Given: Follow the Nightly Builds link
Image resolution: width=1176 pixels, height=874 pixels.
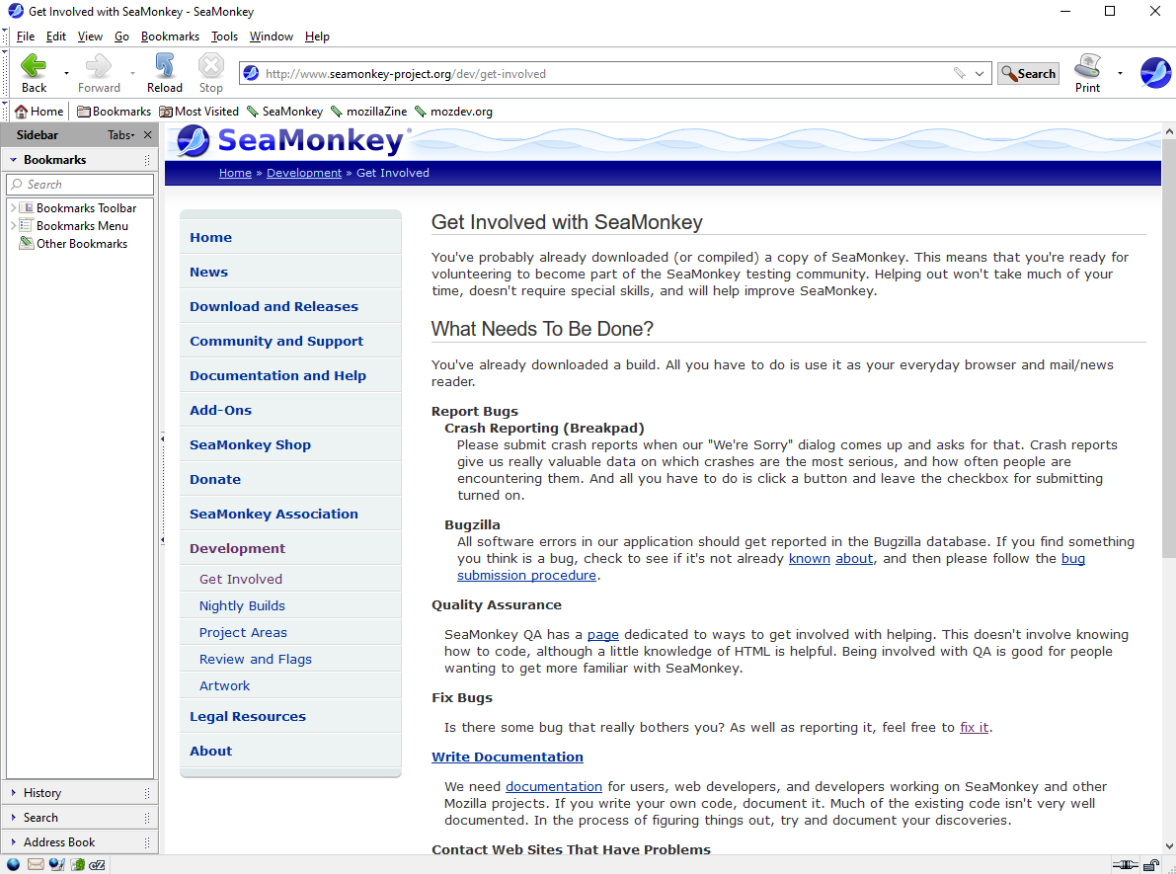Looking at the screenshot, I should 242,606.
